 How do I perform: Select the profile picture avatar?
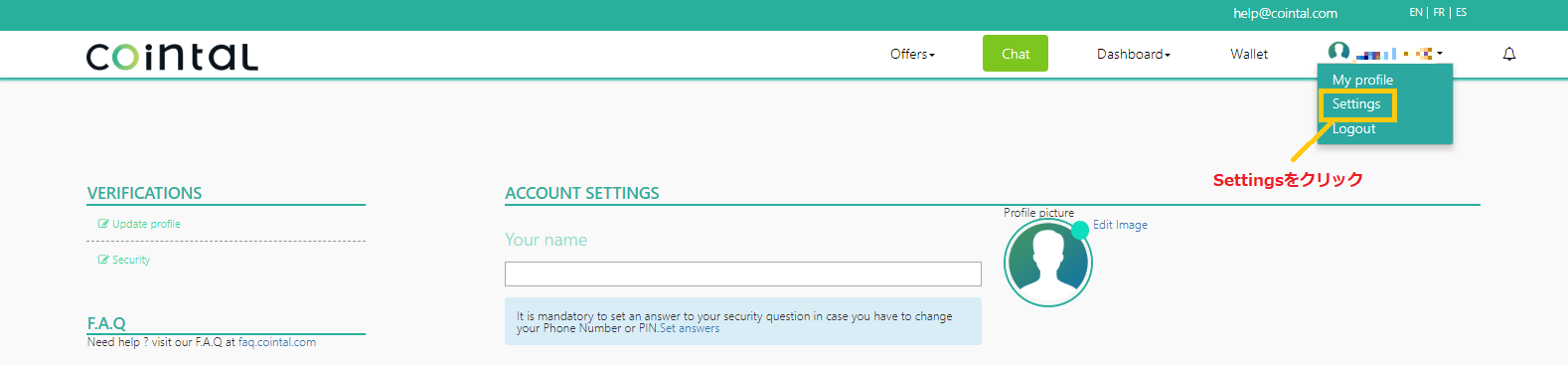tap(1047, 263)
